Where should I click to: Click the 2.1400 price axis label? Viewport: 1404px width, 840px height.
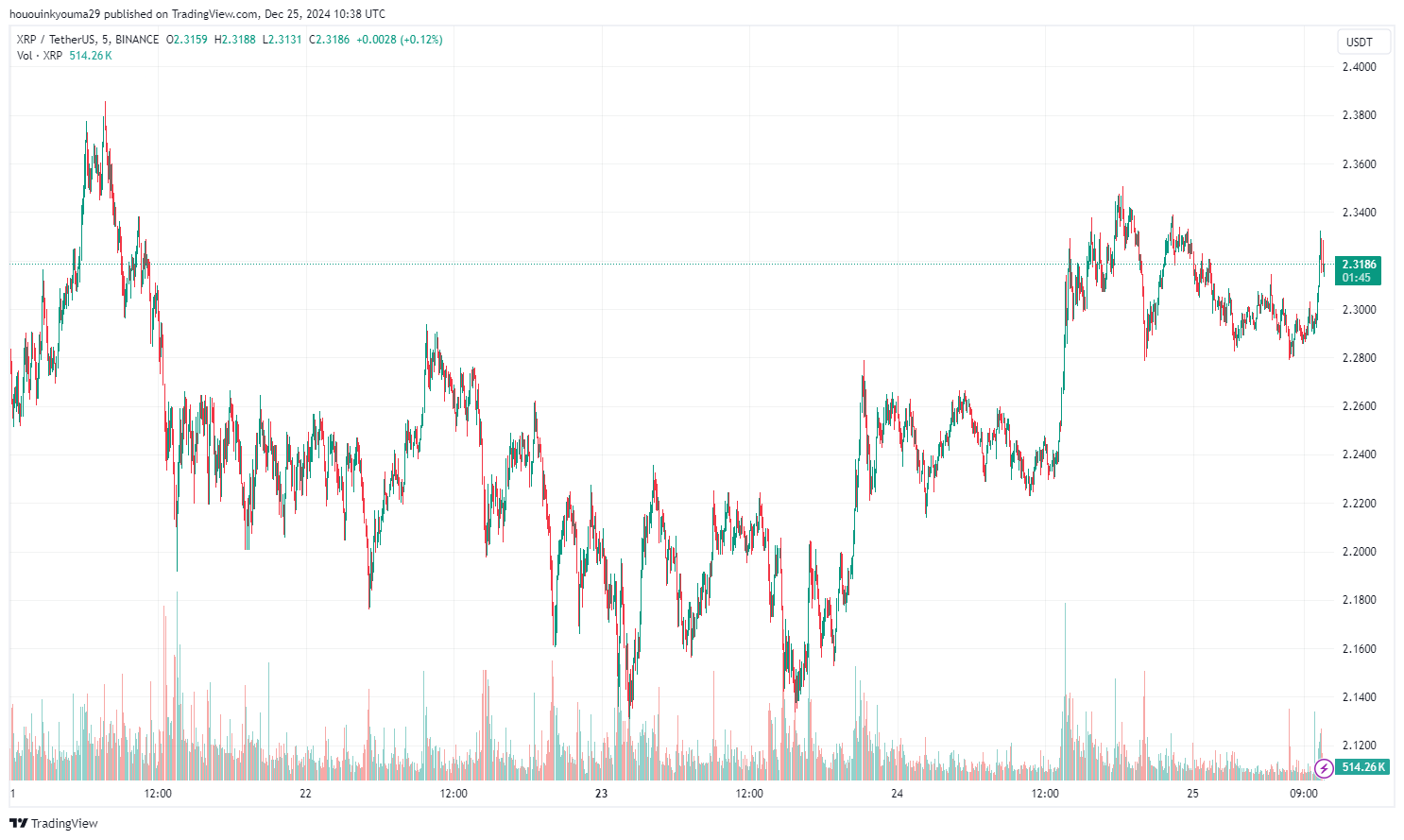pyautogui.click(x=1359, y=697)
